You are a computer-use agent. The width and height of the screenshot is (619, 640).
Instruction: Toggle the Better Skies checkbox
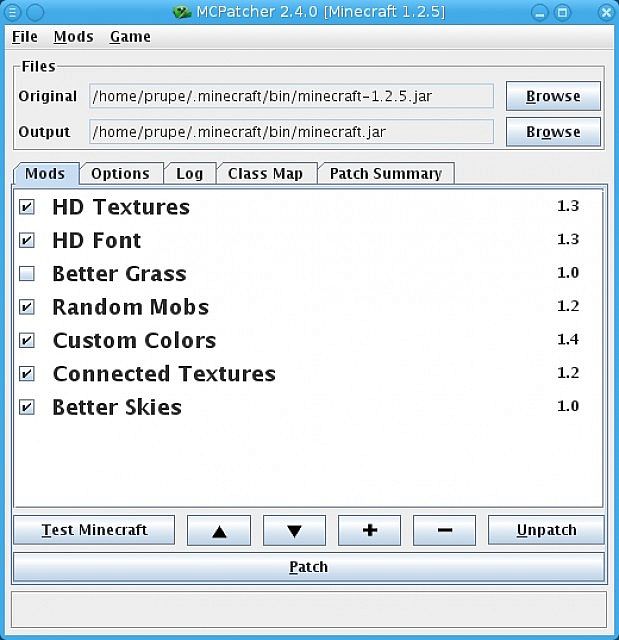click(27, 407)
